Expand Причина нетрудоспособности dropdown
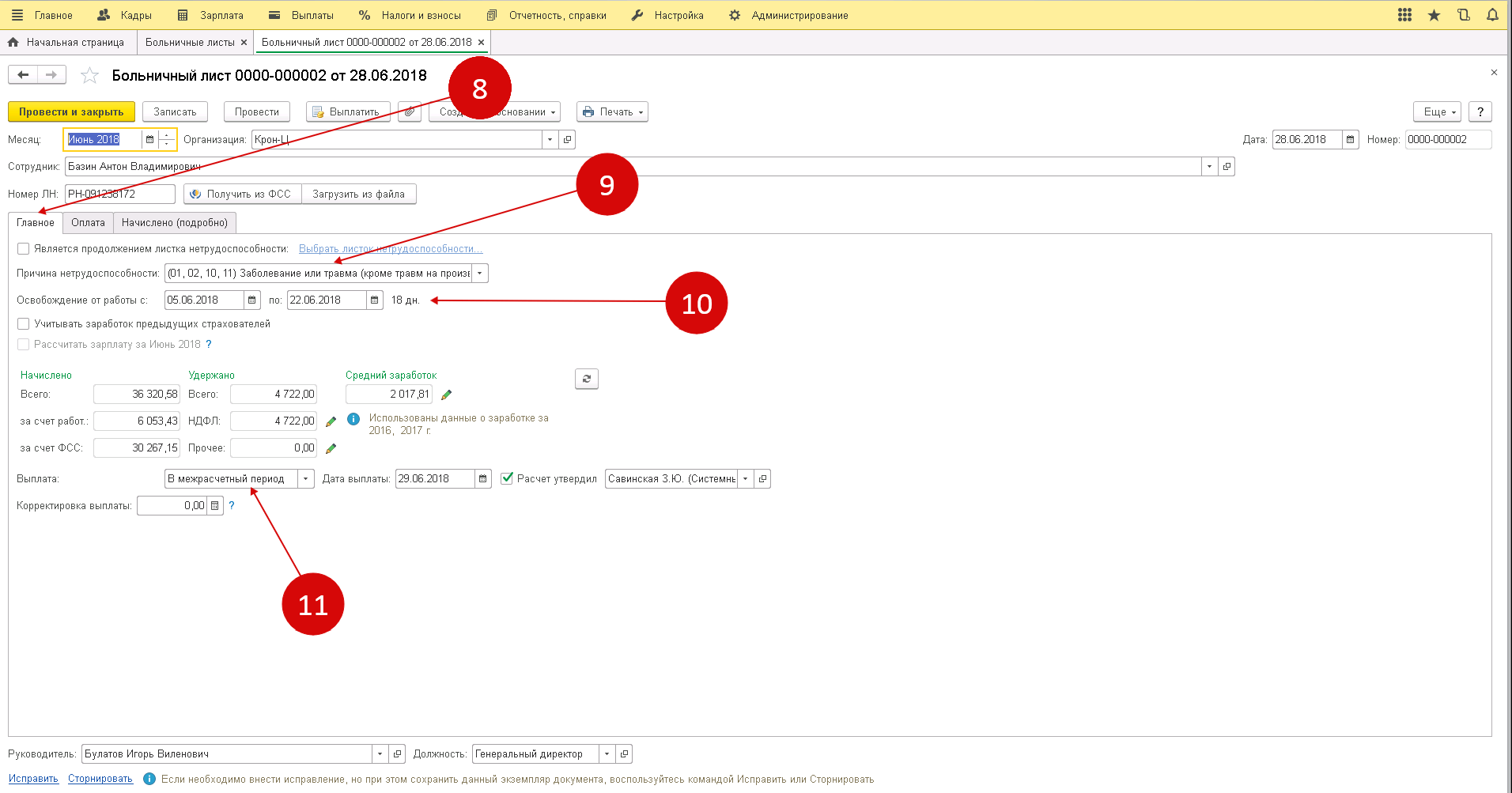This screenshot has height=793, width=1512. tap(479, 274)
